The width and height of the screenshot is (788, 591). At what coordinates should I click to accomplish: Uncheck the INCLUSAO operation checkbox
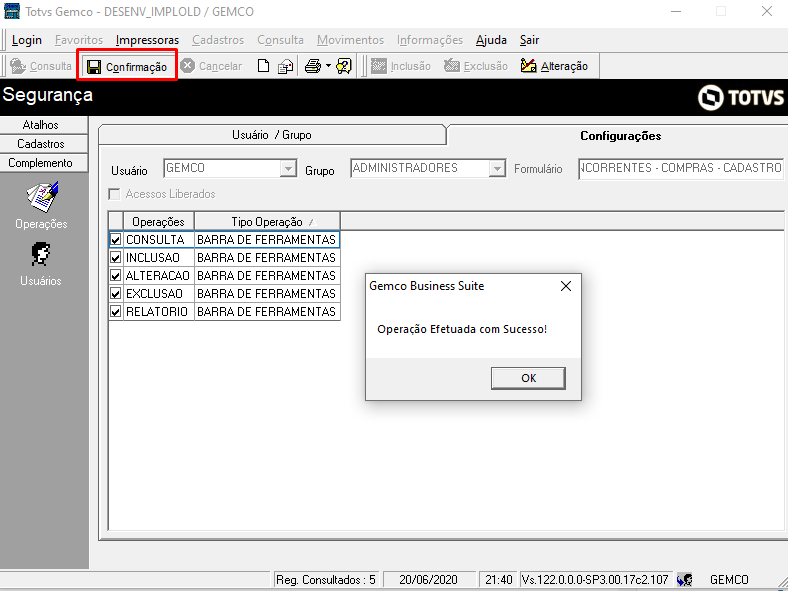[x=116, y=258]
